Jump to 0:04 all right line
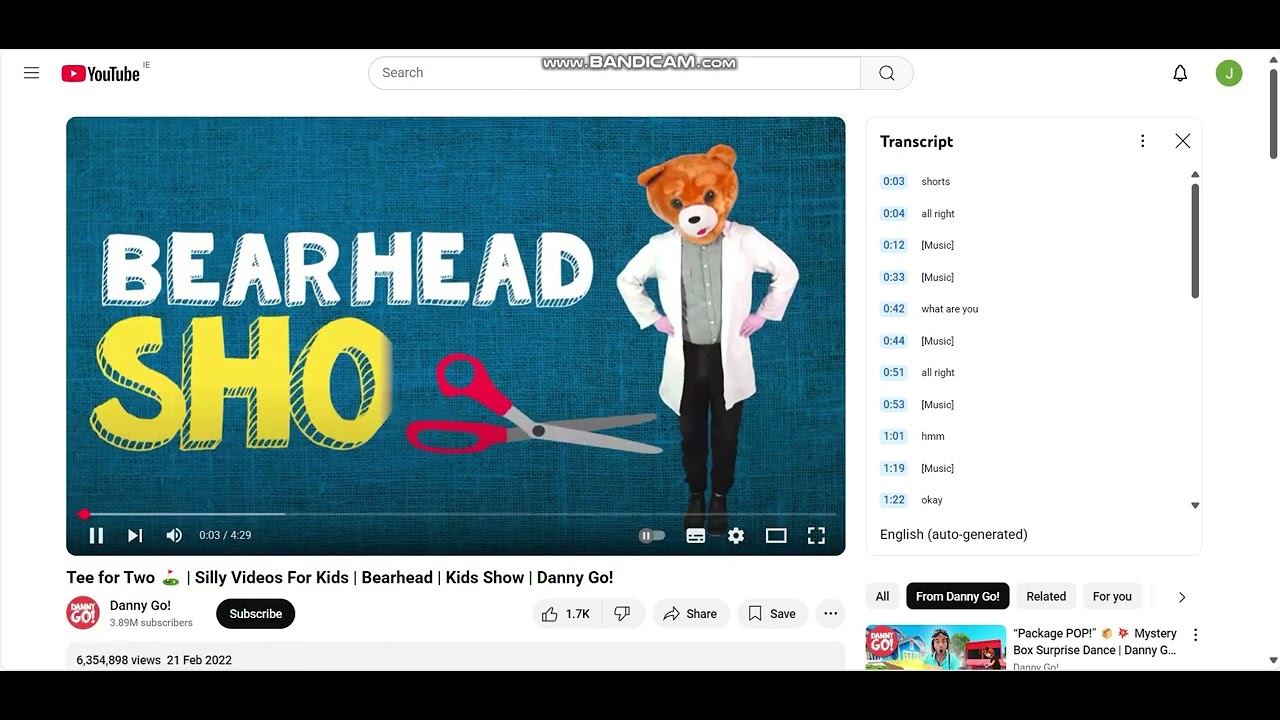1280x720 pixels. (x=1030, y=213)
